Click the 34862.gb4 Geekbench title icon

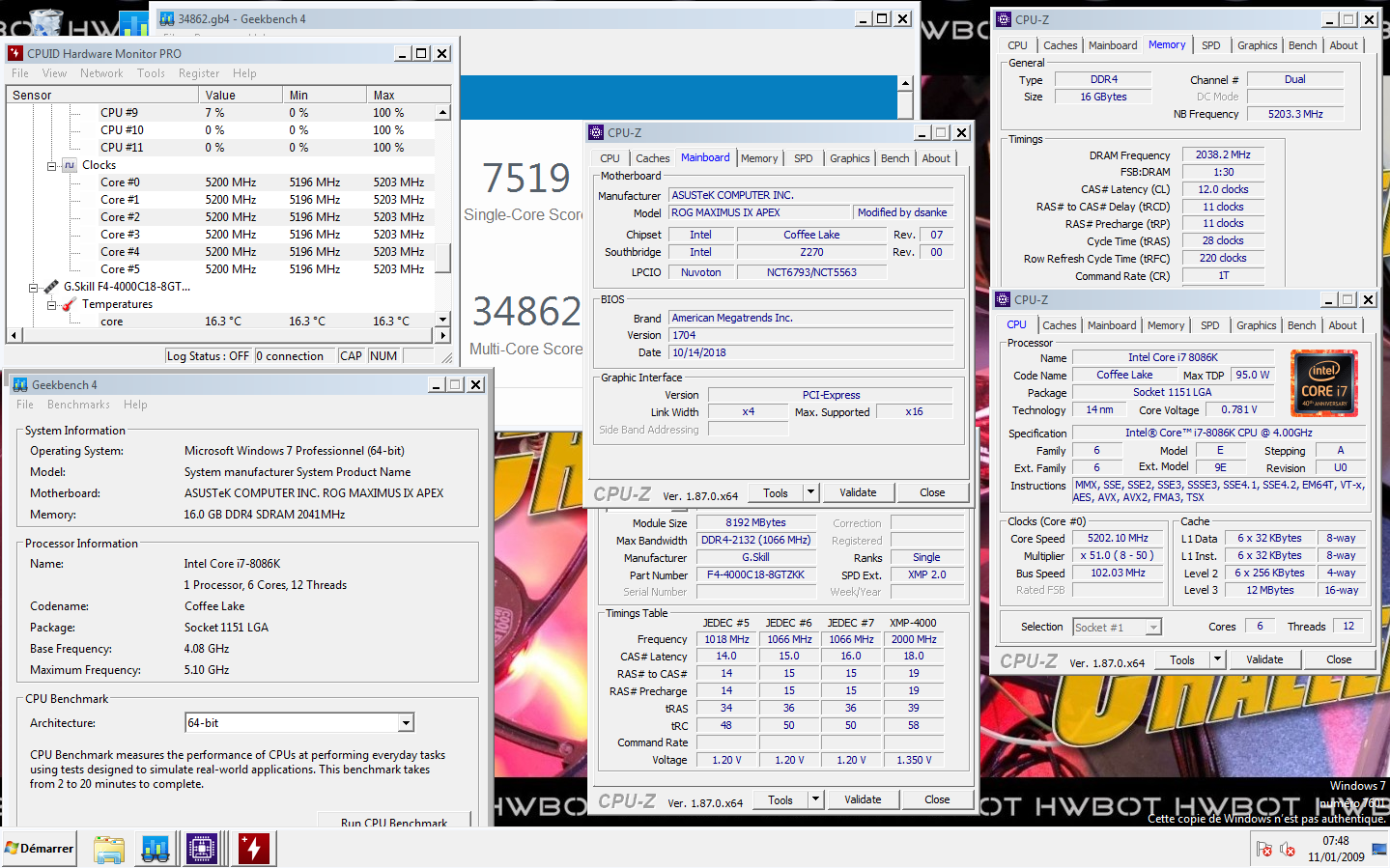point(167,19)
